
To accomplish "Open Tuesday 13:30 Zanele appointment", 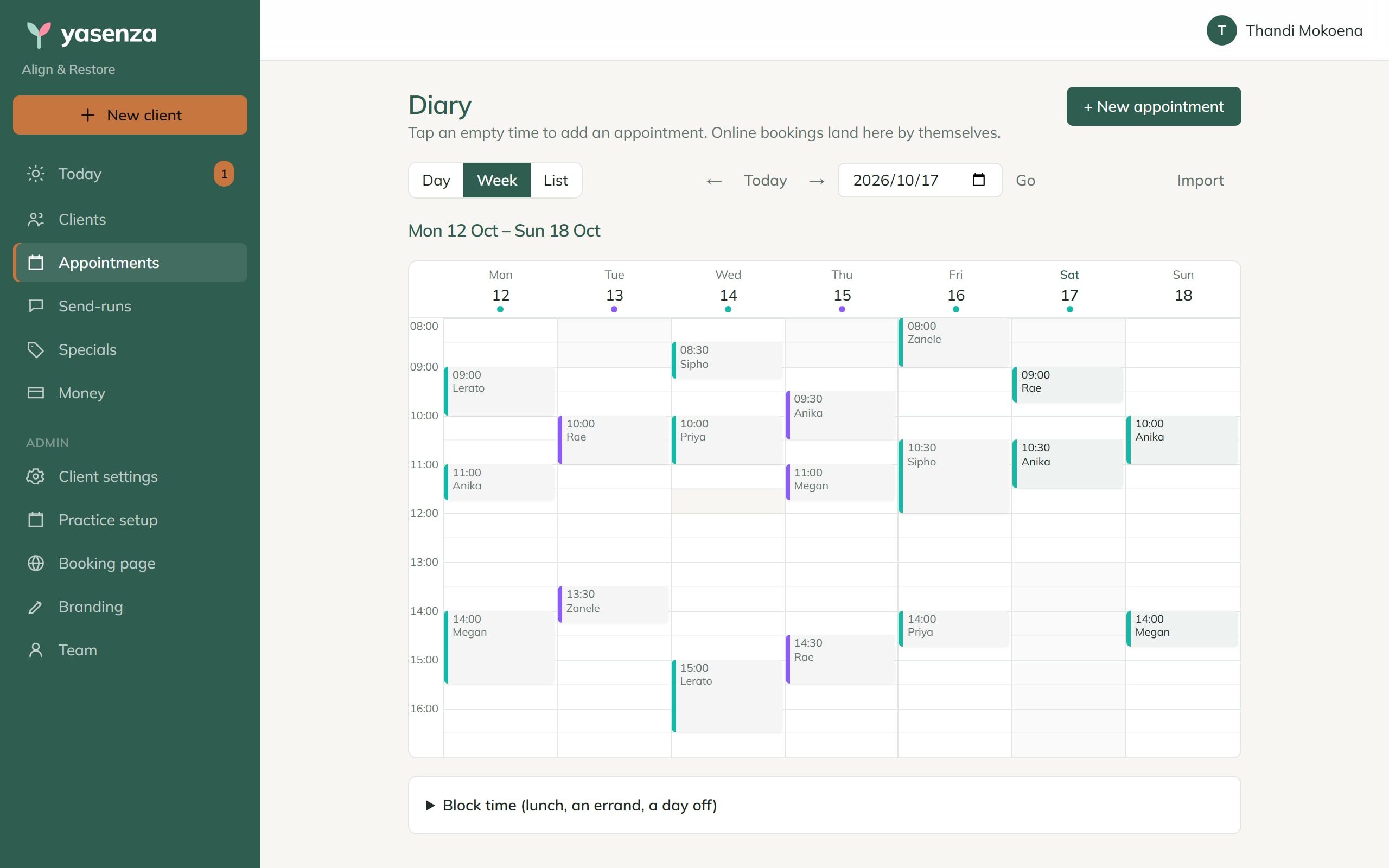I will [x=613, y=604].
